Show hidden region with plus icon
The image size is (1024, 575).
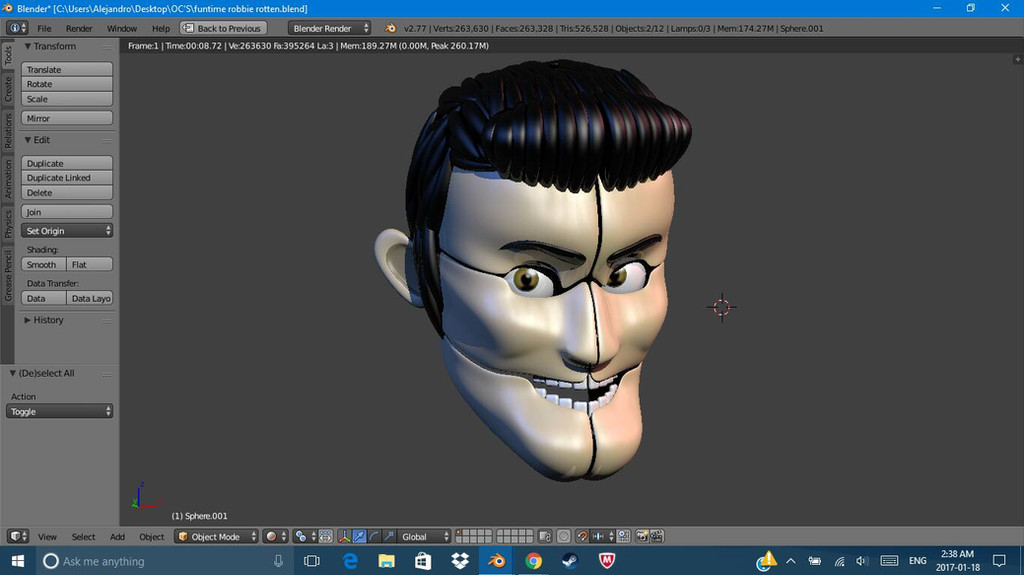(x=1017, y=59)
